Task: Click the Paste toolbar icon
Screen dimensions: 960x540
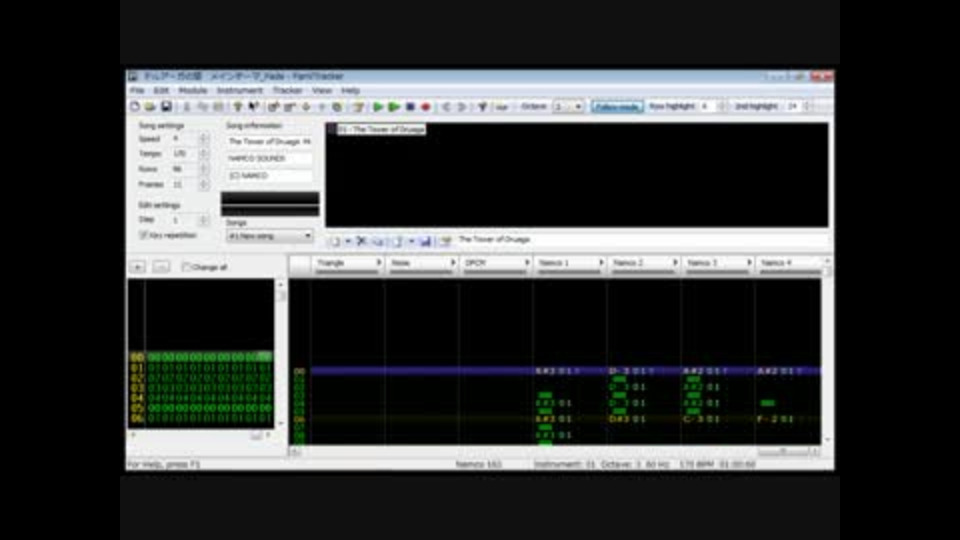Action: point(218,107)
